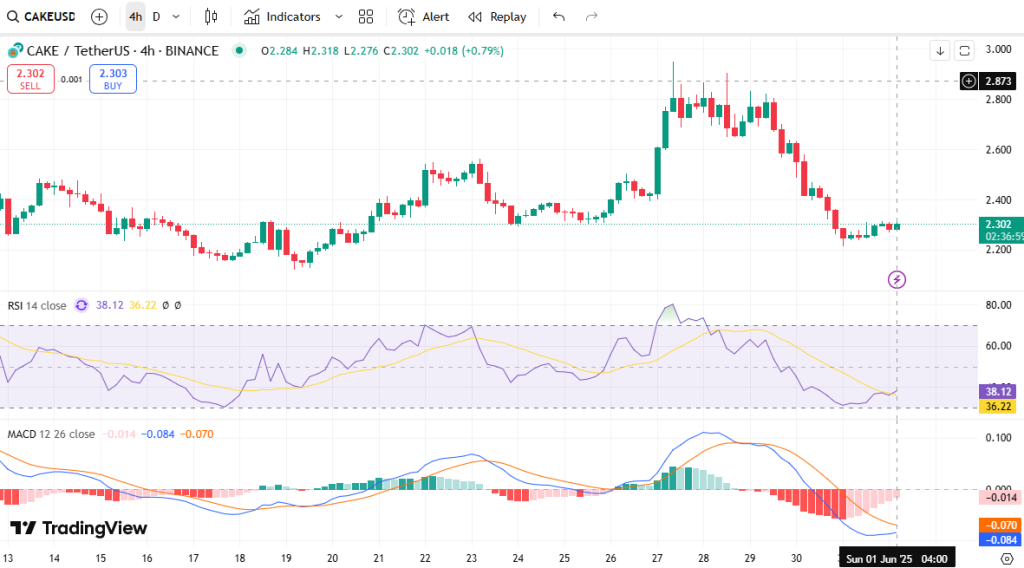Click the green market status dot
The width and height of the screenshot is (1024, 568).
[x=240, y=50]
